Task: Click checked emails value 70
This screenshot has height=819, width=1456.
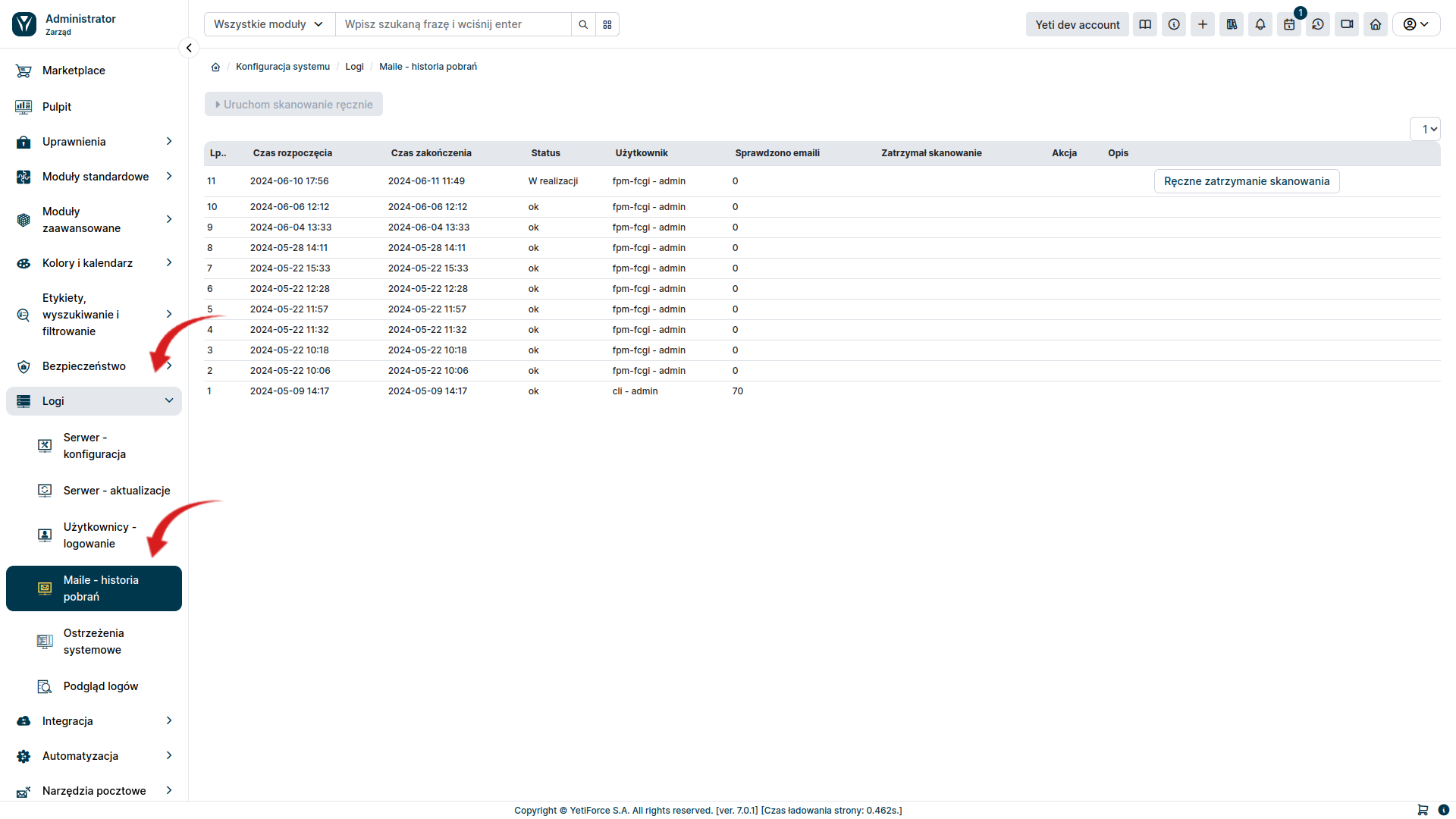Action: click(738, 391)
